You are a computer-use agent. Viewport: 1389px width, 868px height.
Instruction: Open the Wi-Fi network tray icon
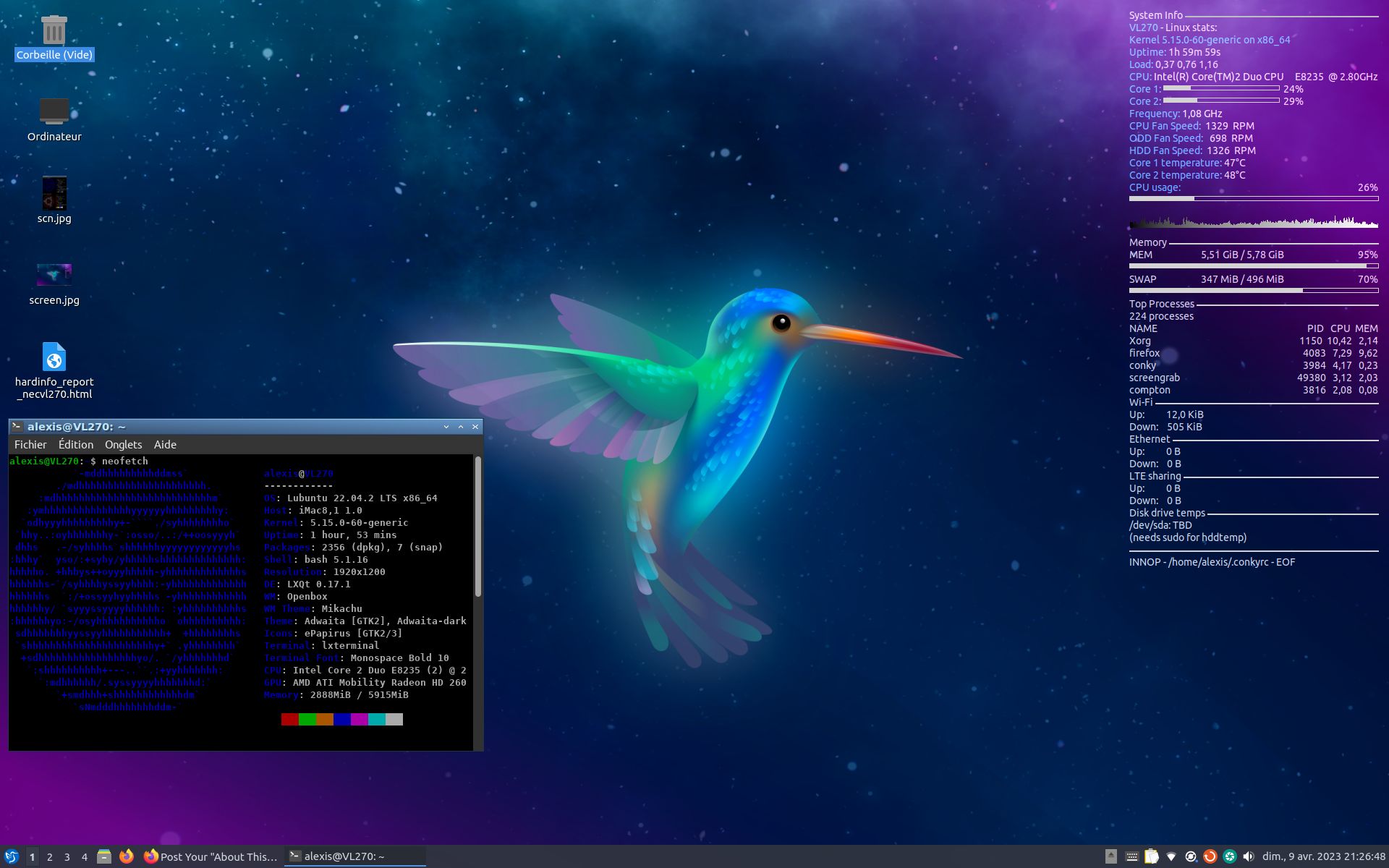[1171, 856]
